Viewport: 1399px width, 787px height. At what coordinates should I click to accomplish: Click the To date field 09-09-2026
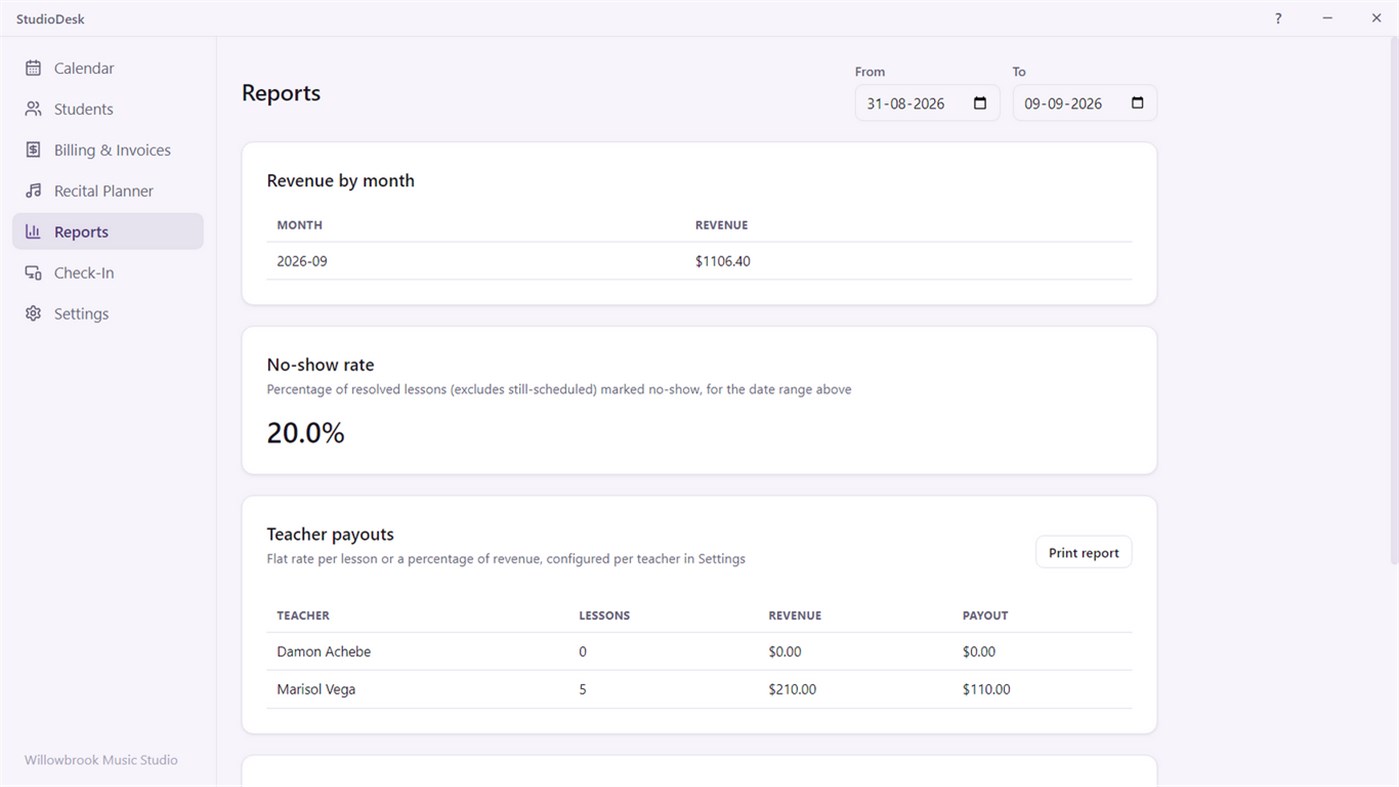(x=1085, y=103)
